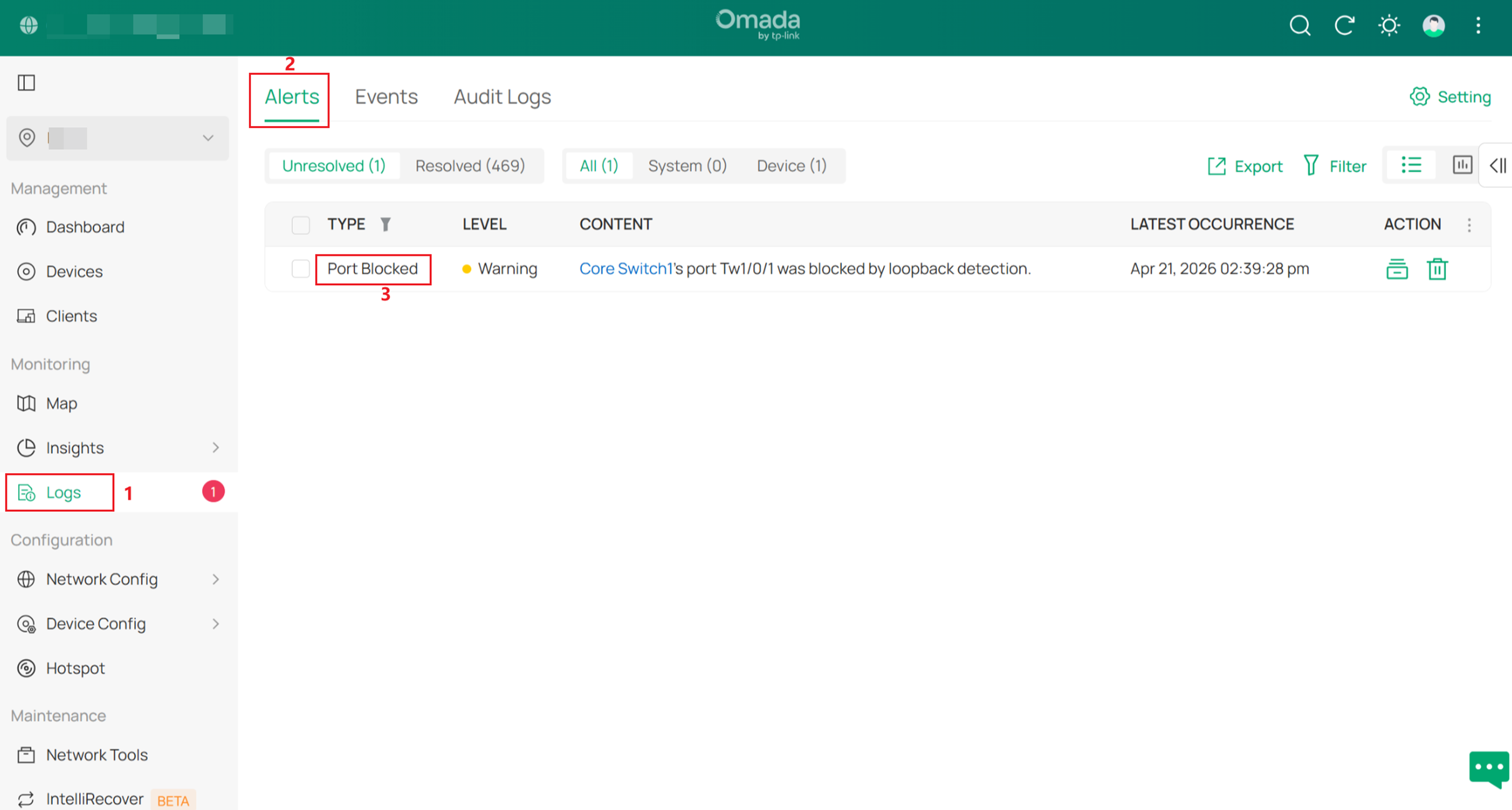Click the refresh icon in top bar

(x=1344, y=26)
